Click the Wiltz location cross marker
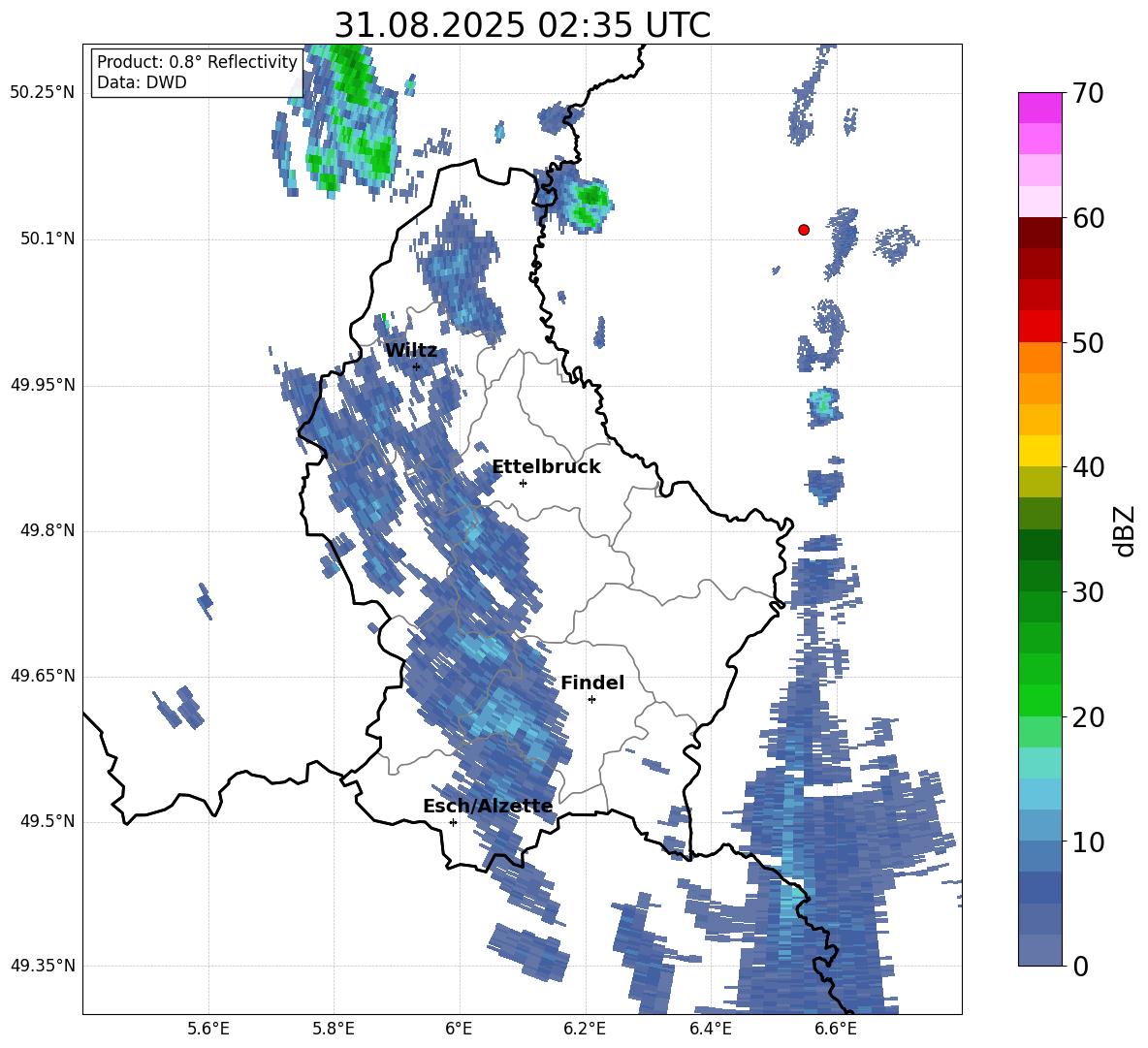This screenshot has height=1048, width=1148. tap(417, 366)
